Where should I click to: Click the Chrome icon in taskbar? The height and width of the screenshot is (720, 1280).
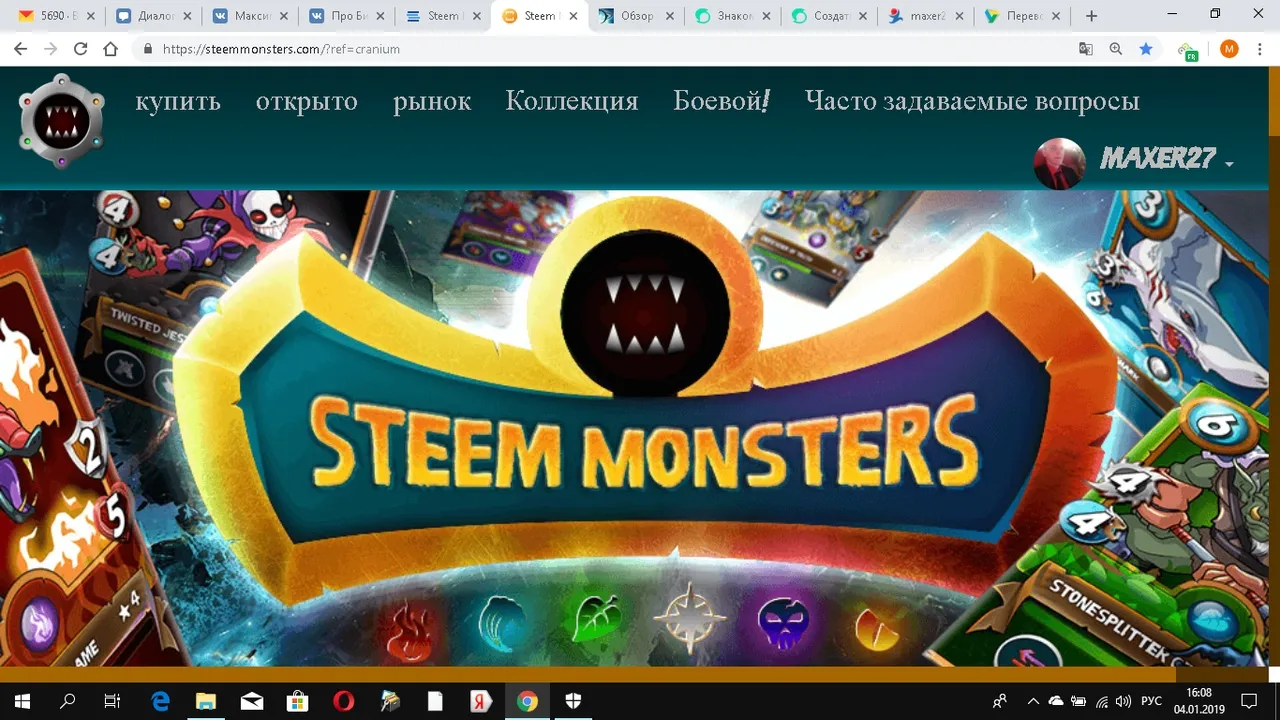[x=527, y=701]
